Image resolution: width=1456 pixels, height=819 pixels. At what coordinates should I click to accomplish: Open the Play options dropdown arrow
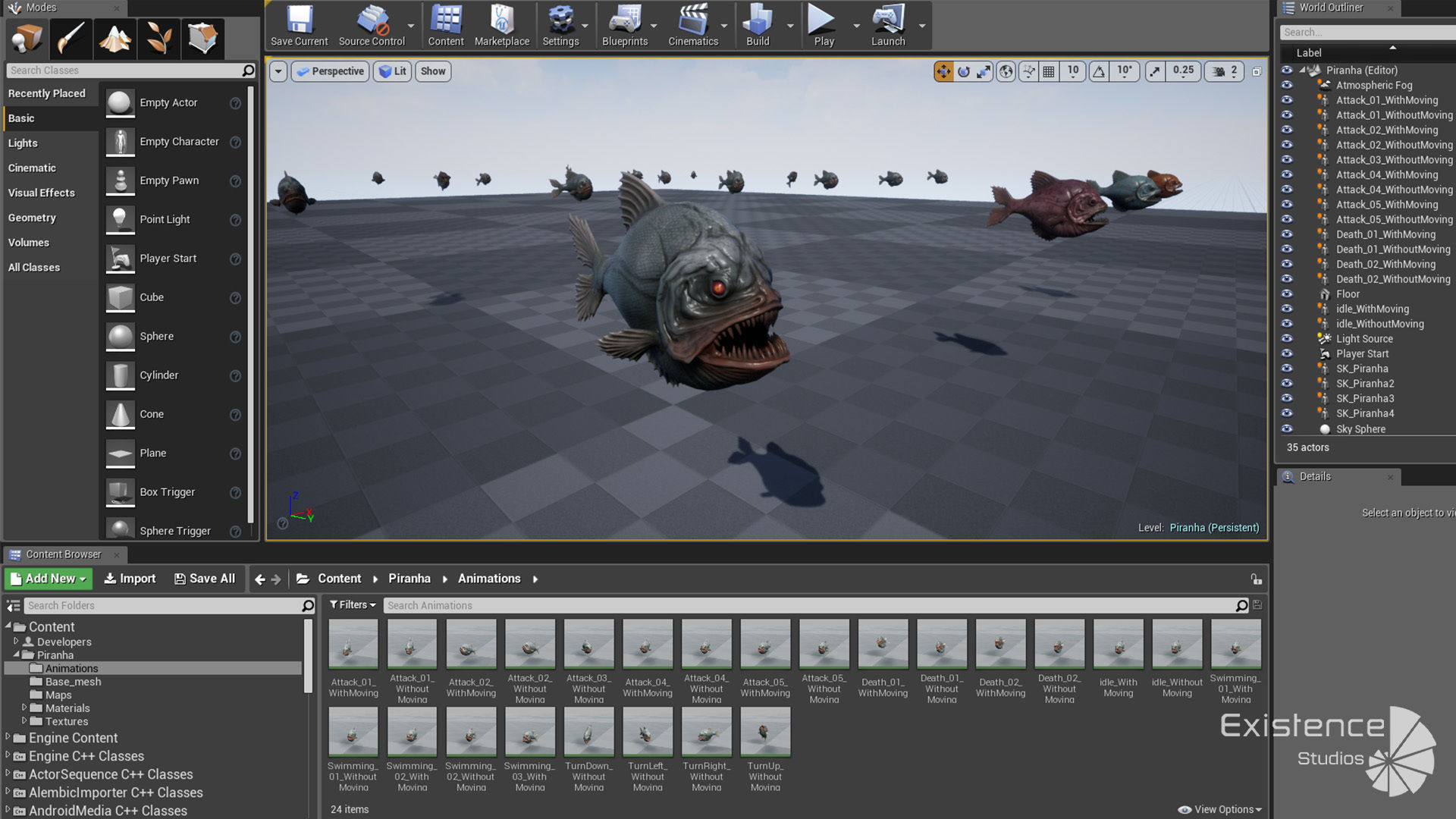857,26
